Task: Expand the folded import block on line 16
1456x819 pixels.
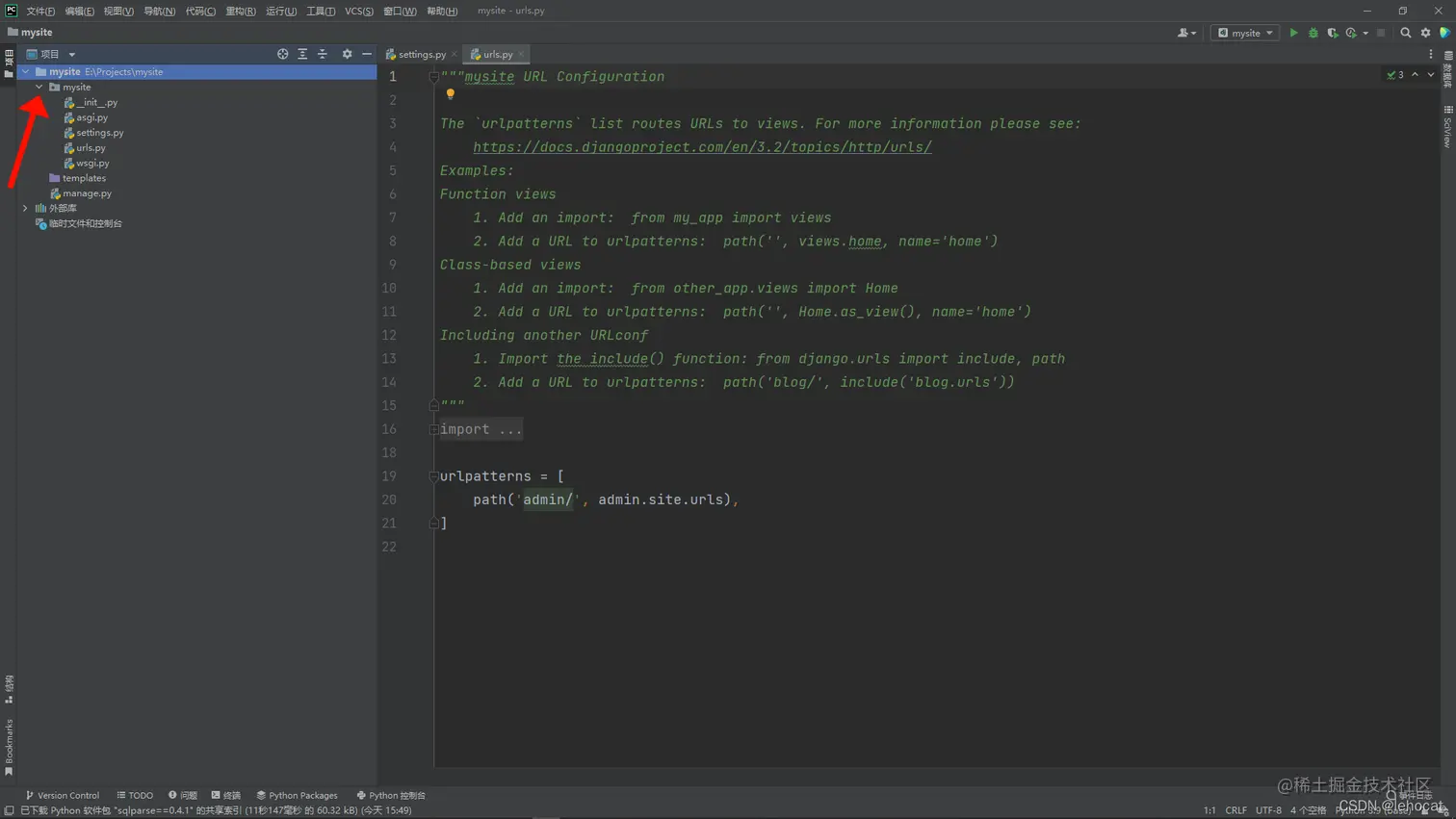Action: coord(433,429)
